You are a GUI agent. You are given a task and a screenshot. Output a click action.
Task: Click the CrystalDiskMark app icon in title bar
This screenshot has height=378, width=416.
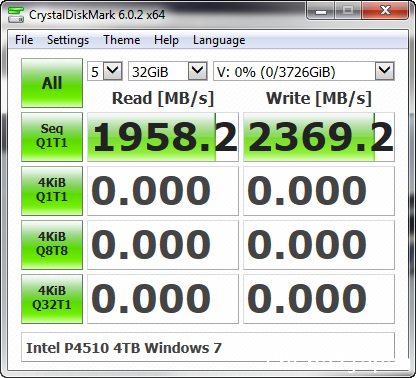coord(16,14)
